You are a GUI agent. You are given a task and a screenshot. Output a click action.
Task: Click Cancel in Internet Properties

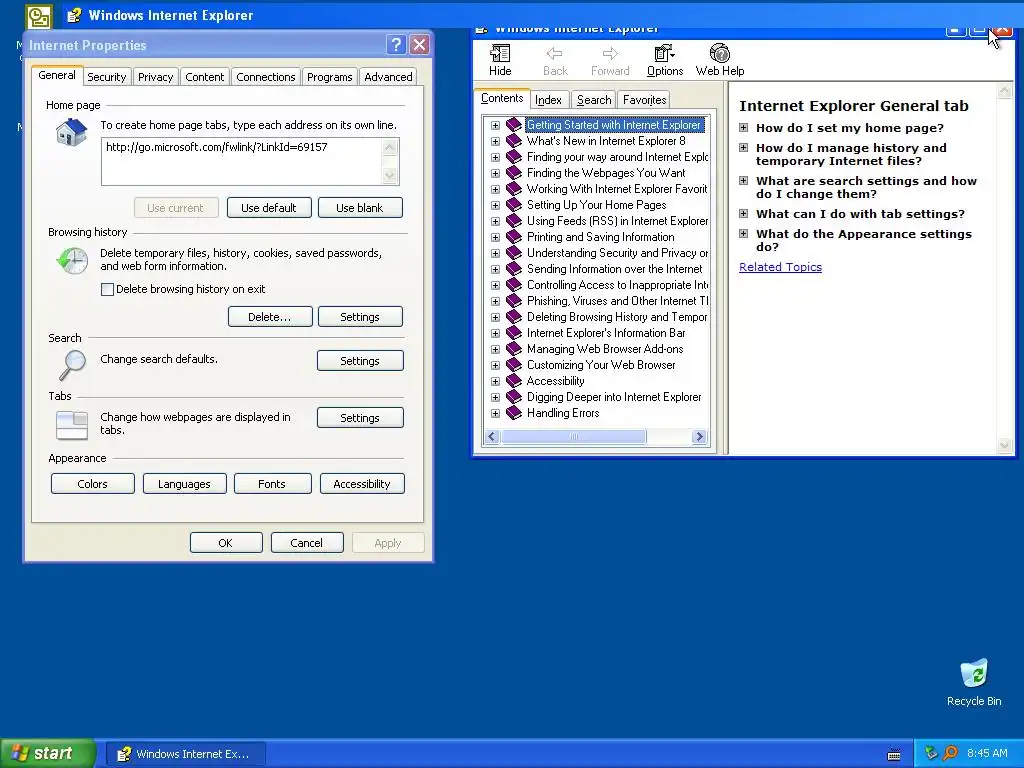pos(306,543)
